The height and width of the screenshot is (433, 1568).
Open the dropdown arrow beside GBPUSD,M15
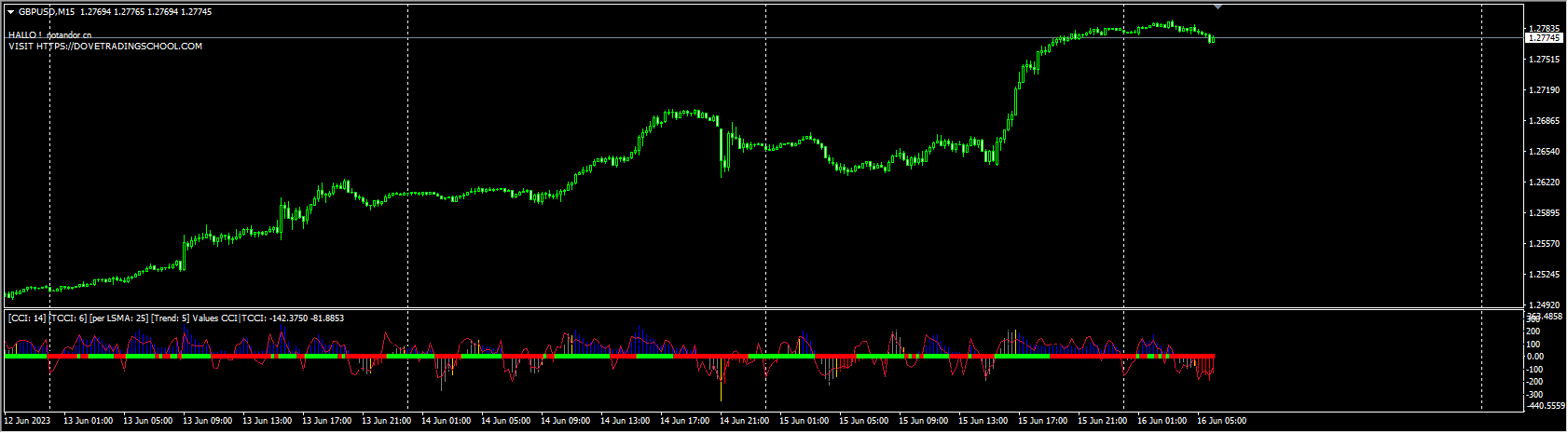tap(10, 12)
